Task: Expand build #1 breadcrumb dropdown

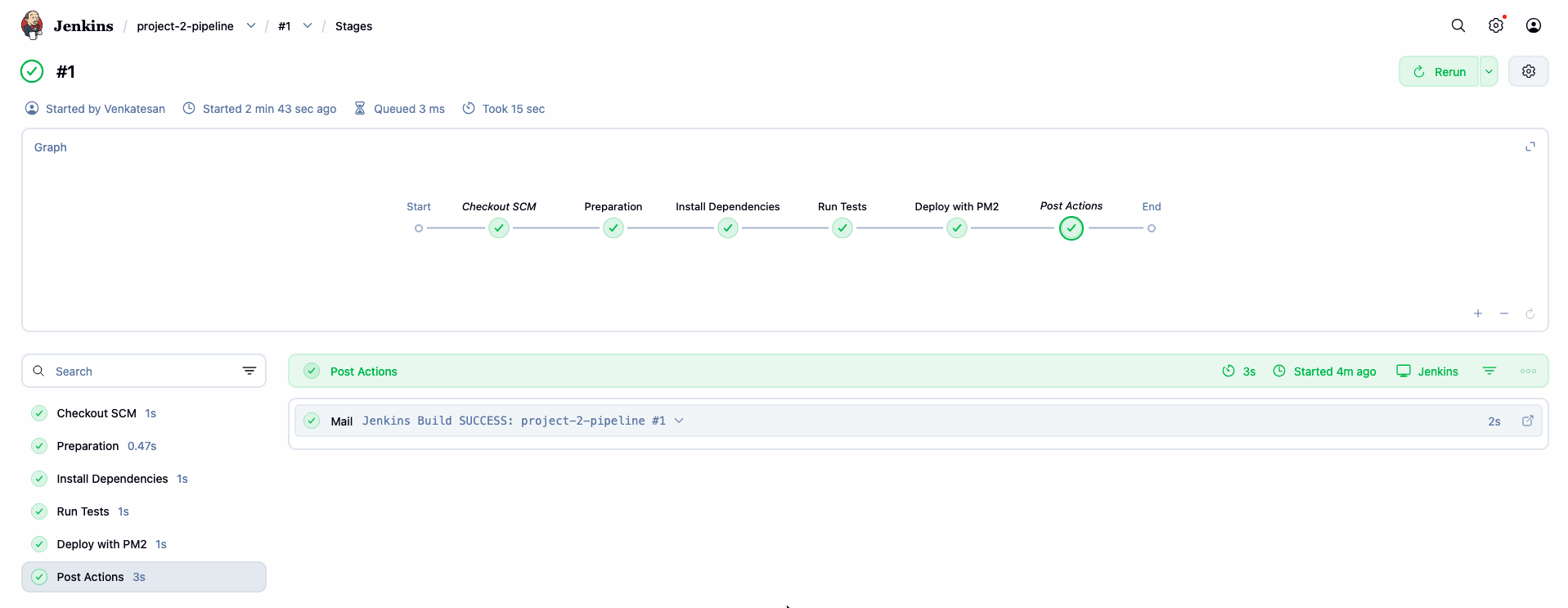Action: point(308,25)
